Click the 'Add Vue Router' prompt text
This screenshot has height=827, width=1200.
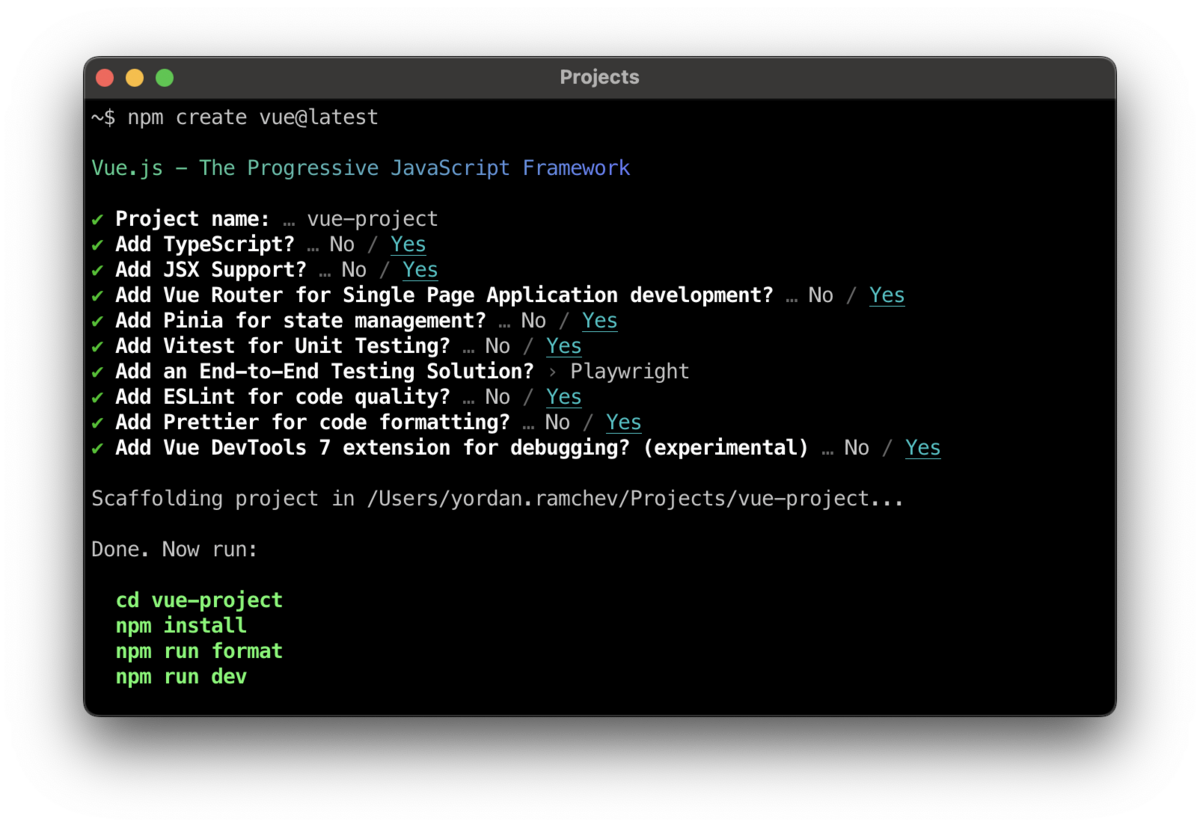point(444,295)
